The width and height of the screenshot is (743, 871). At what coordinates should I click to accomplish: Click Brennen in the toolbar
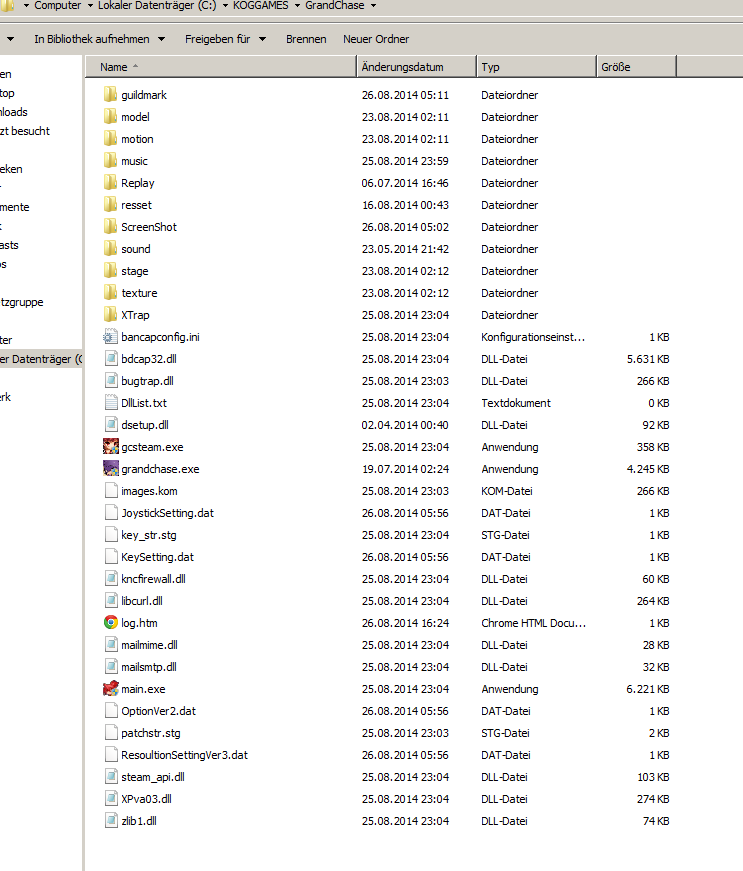[x=306, y=39]
